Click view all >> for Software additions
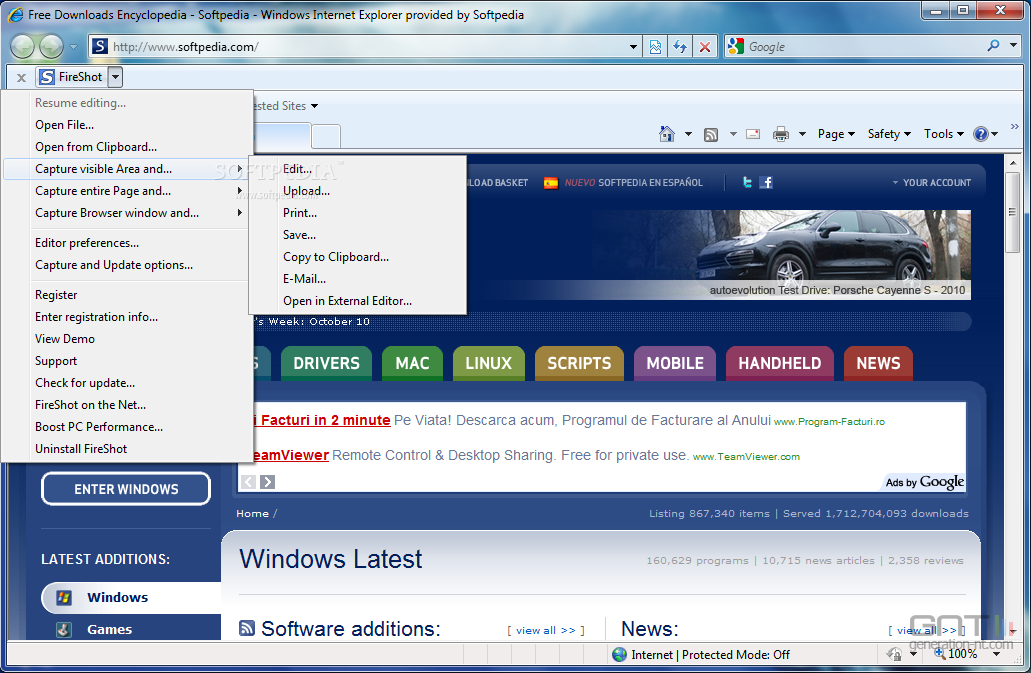Viewport: 1031px width, 673px height. pyautogui.click(x=546, y=630)
